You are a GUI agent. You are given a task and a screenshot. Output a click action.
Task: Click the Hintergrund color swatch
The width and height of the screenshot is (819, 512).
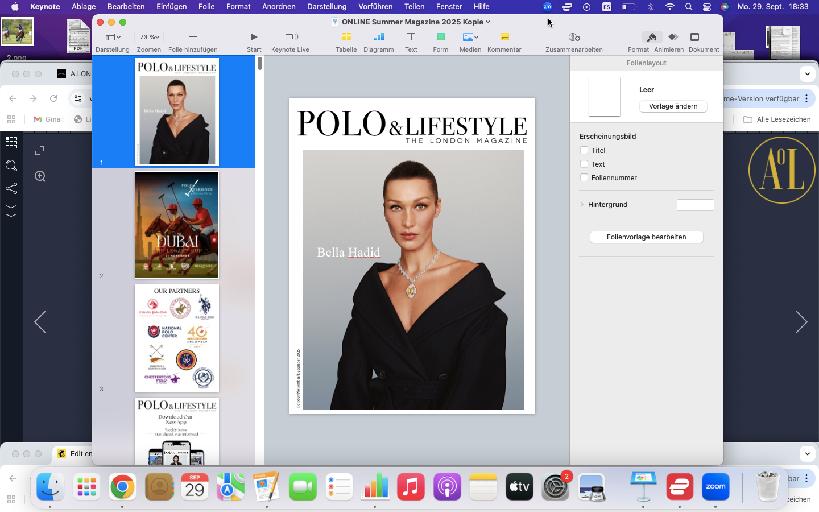pos(695,205)
